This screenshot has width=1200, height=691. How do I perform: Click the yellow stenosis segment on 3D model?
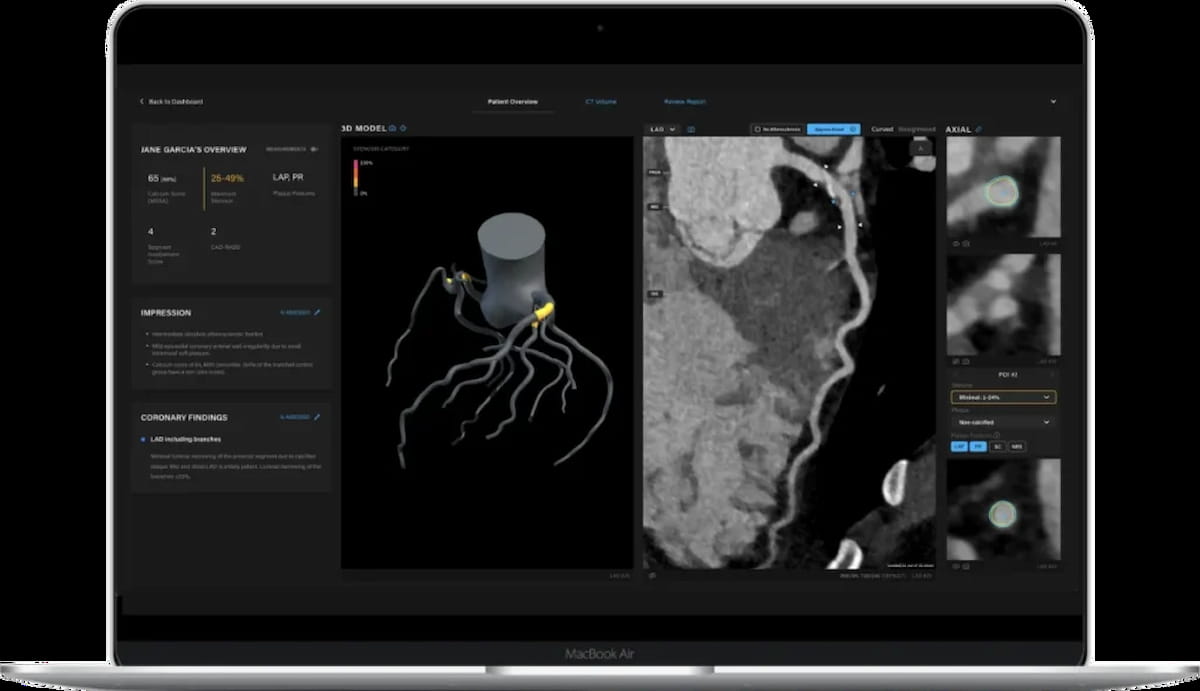coord(541,315)
